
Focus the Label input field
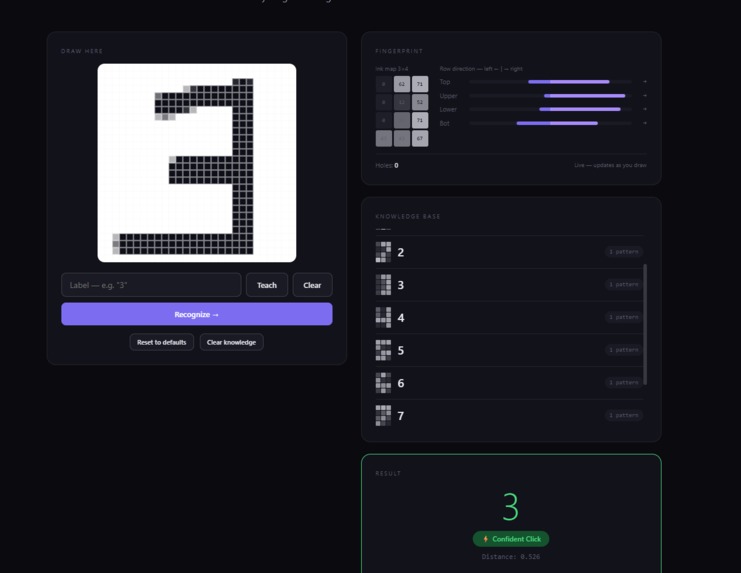click(x=151, y=285)
